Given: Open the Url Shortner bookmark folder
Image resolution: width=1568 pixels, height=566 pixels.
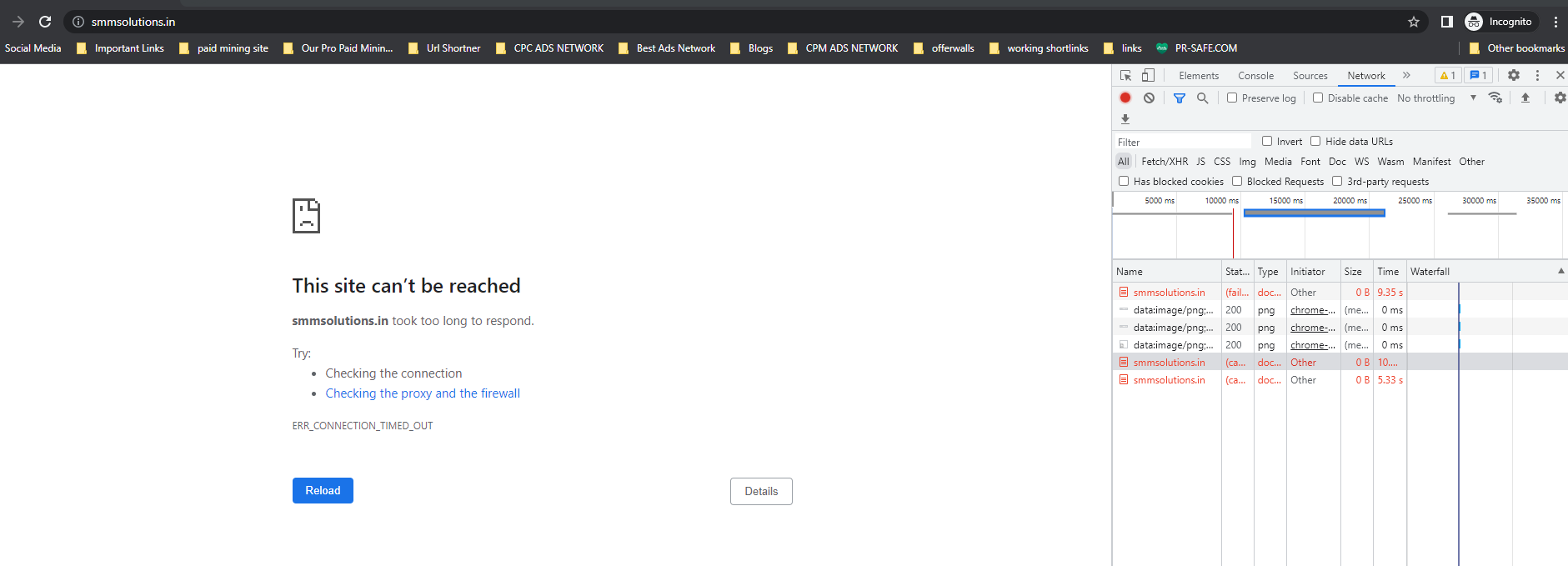Looking at the screenshot, I should [444, 48].
